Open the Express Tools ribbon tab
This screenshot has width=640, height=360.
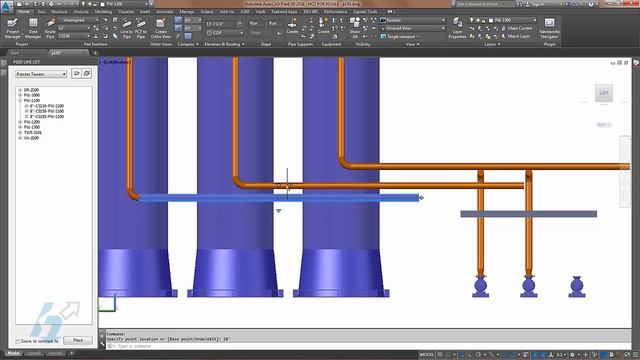pos(365,12)
